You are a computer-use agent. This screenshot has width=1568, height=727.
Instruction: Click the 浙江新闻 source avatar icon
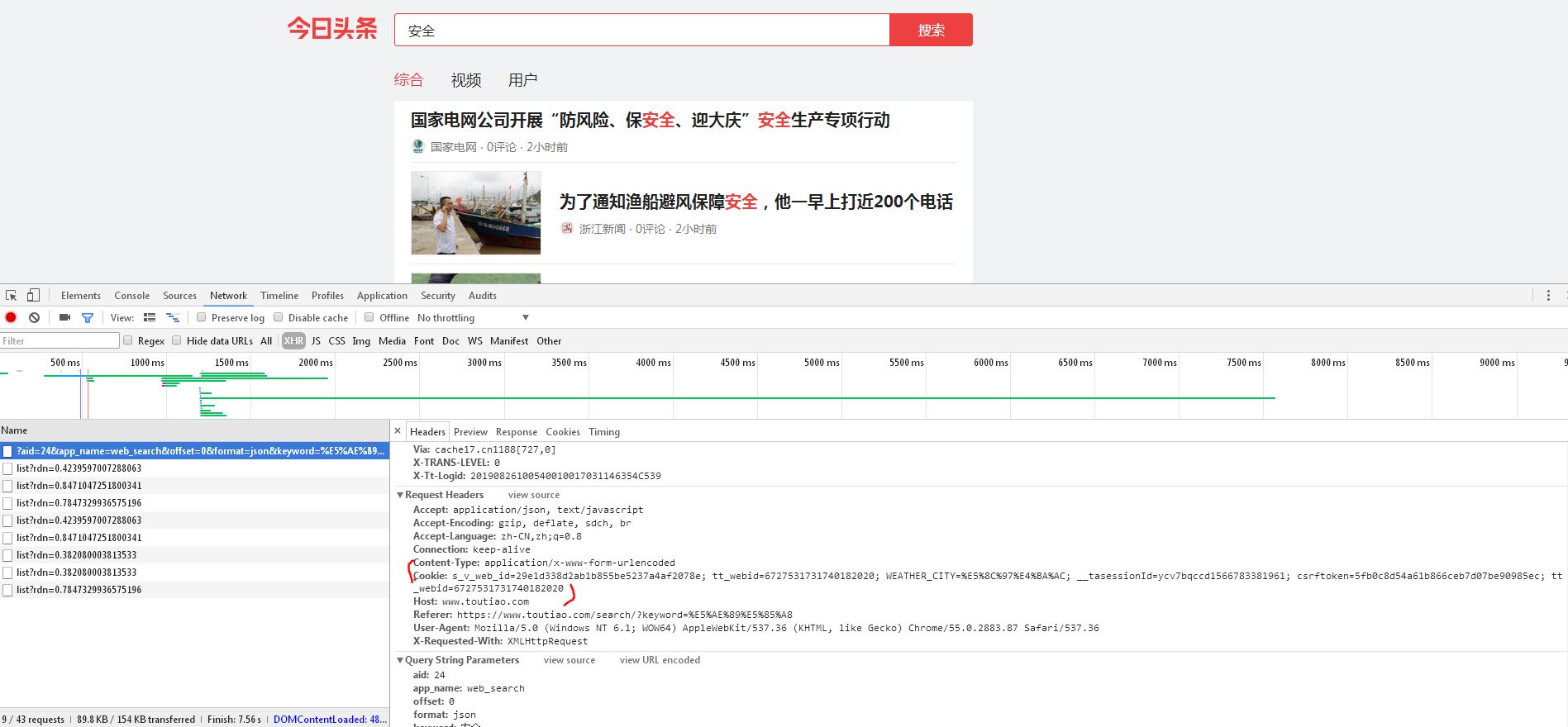point(567,228)
